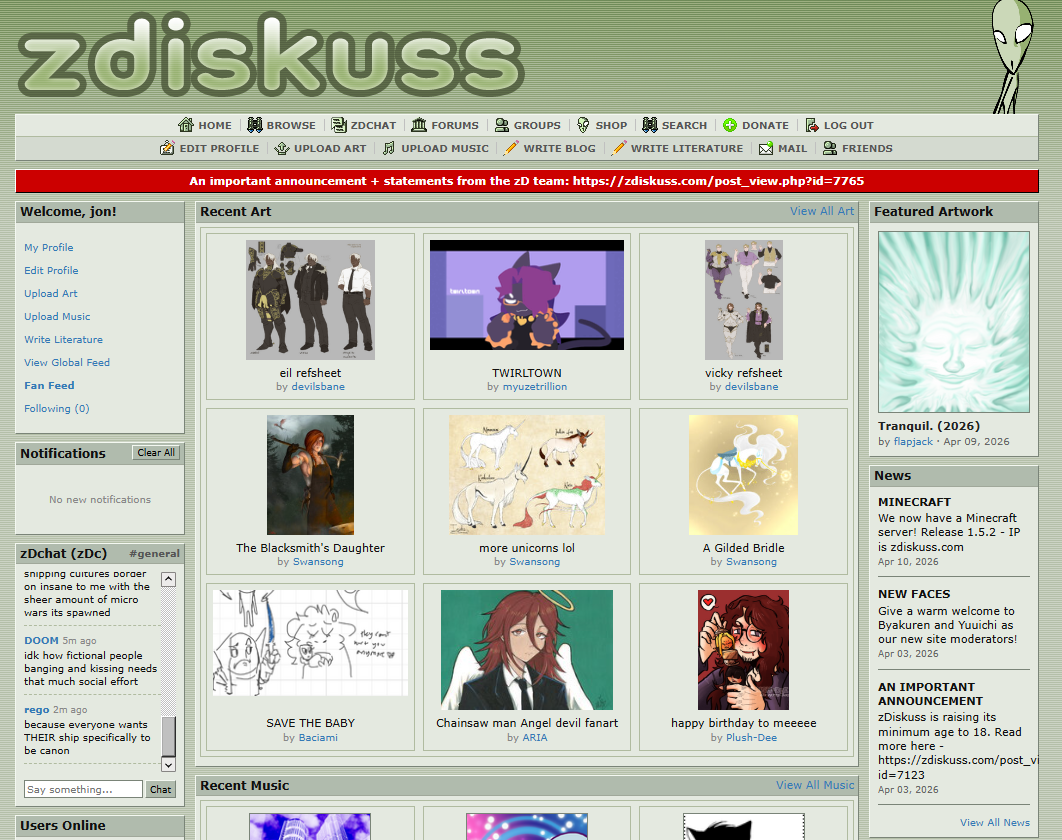Open the View All Art link
The height and width of the screenshot is (840, 1062).
click(x=821, y=211)
